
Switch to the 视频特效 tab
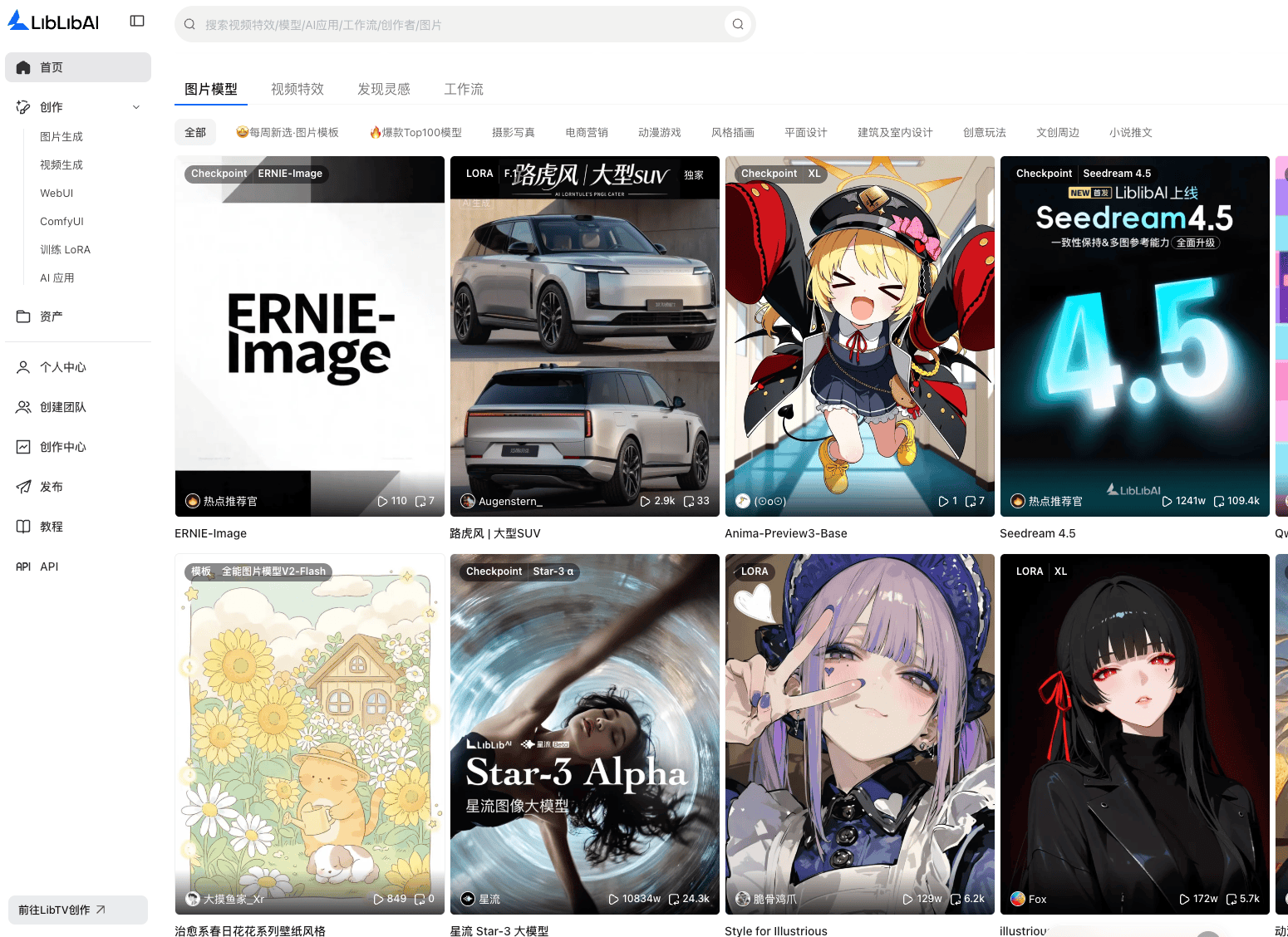coord(297,89)
